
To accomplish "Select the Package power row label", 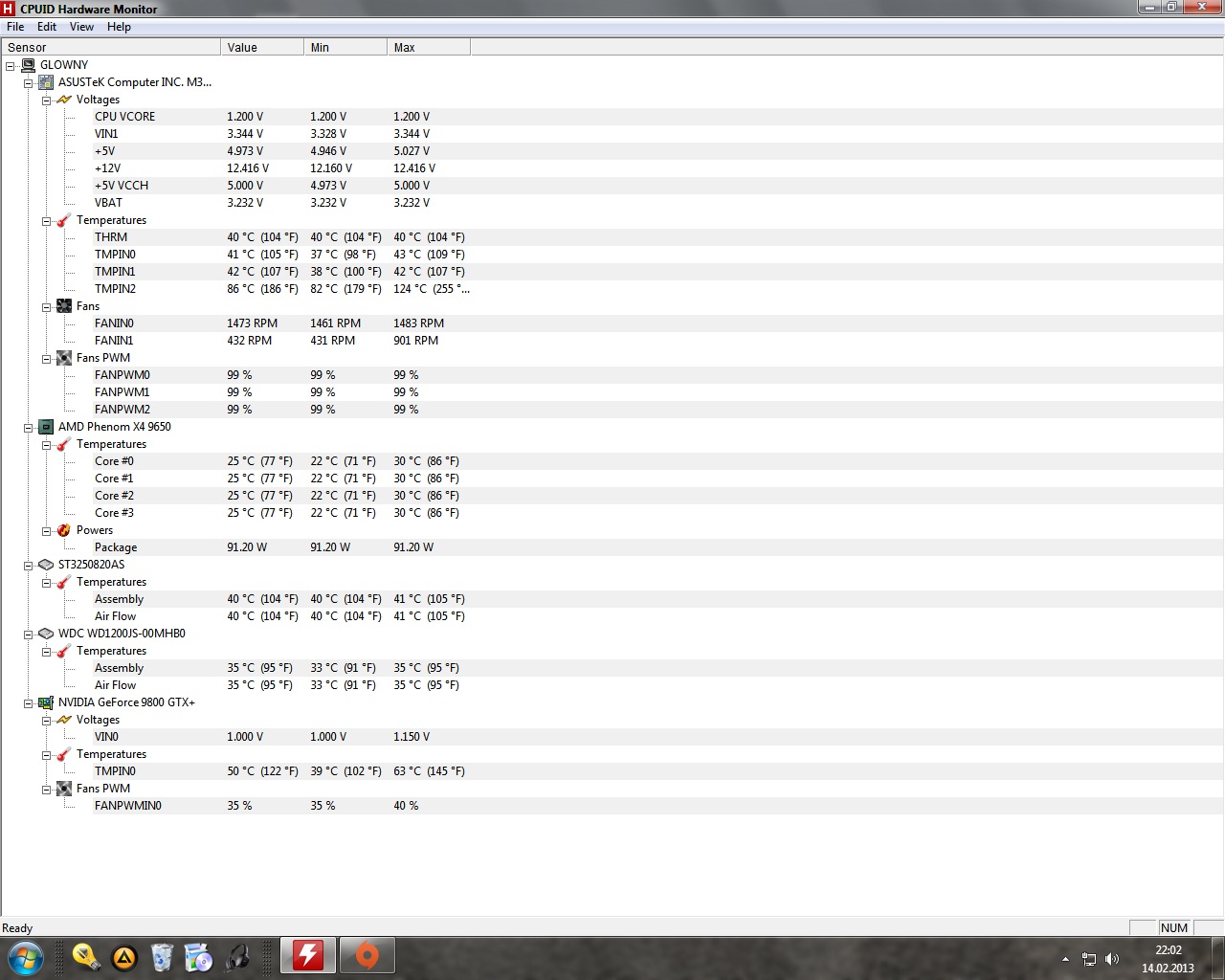I will 116,547.
